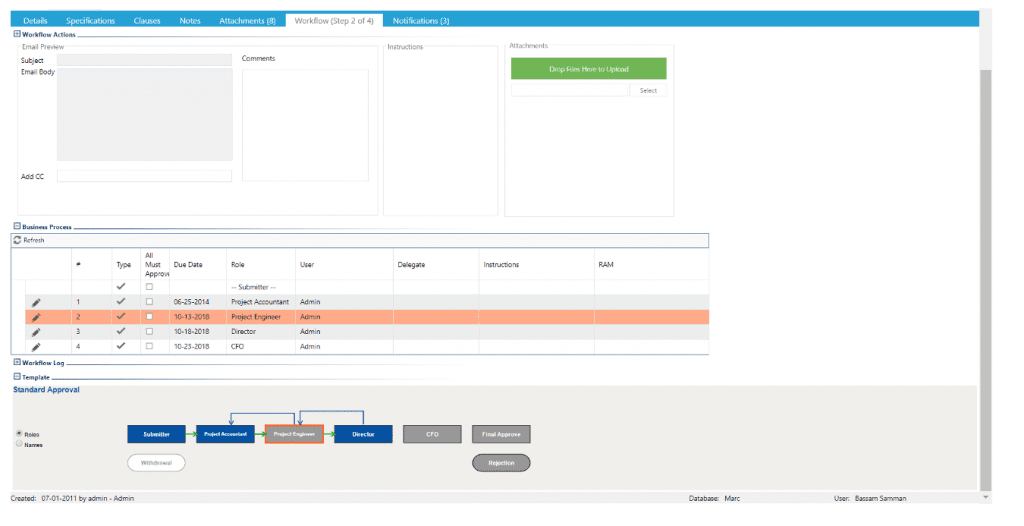Viewport: 1024px width, 526px height.
Task: Click the Standard Approval template title
Action: point(46,389)
